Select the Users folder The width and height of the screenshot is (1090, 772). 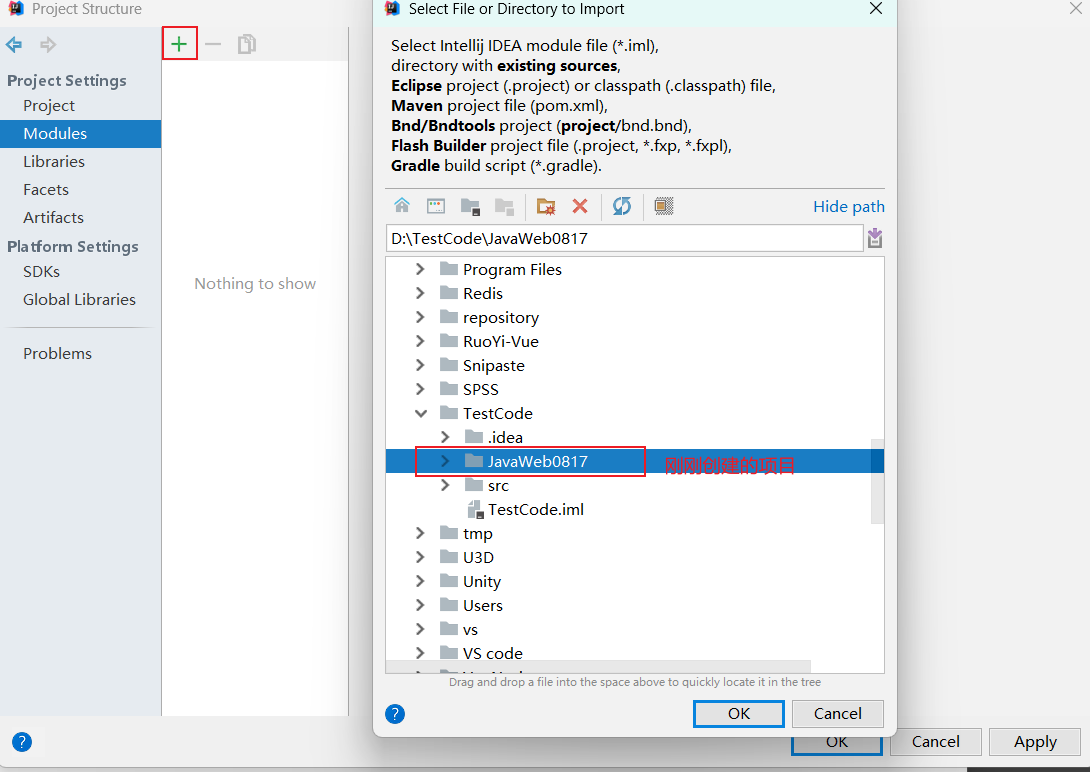coord(482,605)
